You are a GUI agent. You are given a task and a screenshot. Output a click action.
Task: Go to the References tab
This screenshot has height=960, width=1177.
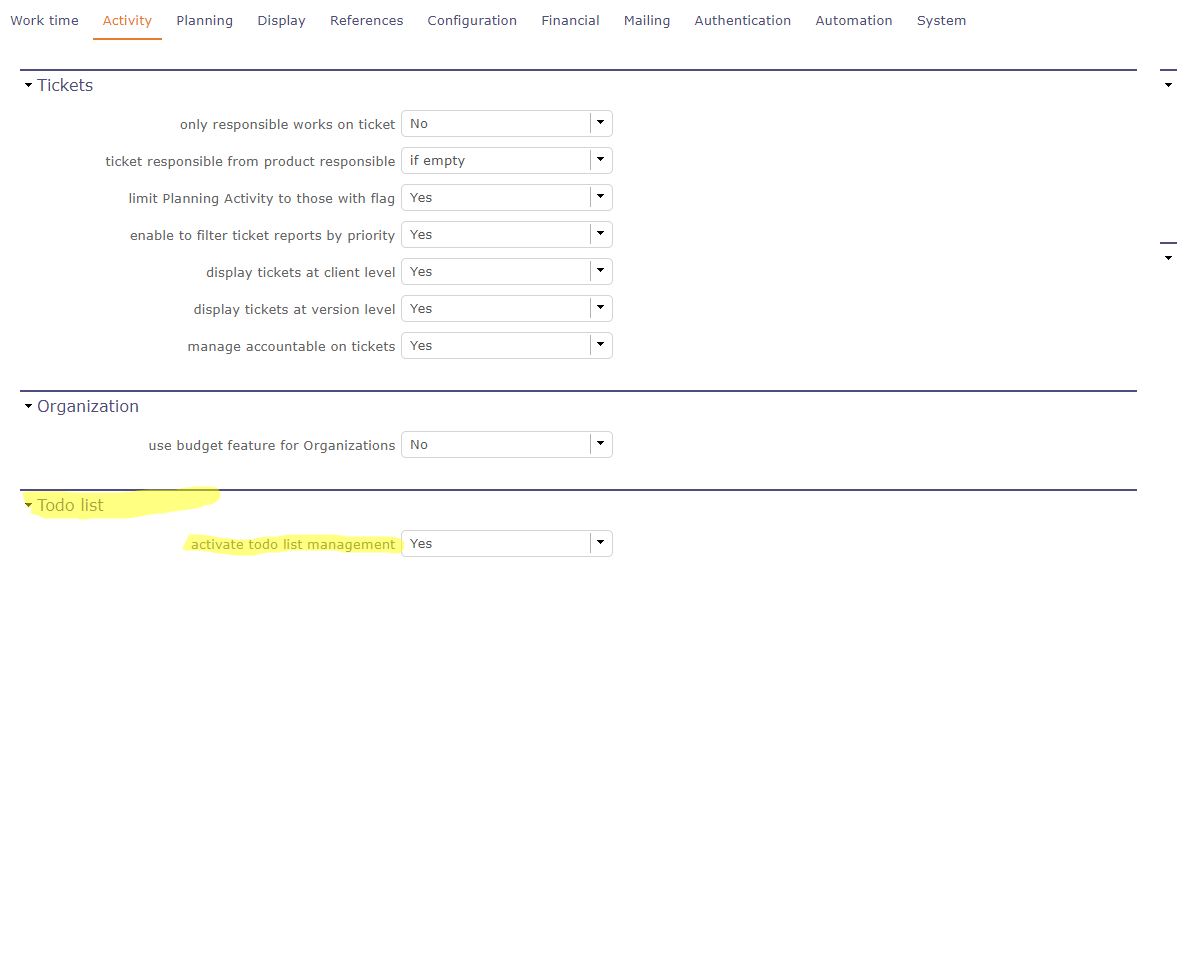(x=366, y=21)
